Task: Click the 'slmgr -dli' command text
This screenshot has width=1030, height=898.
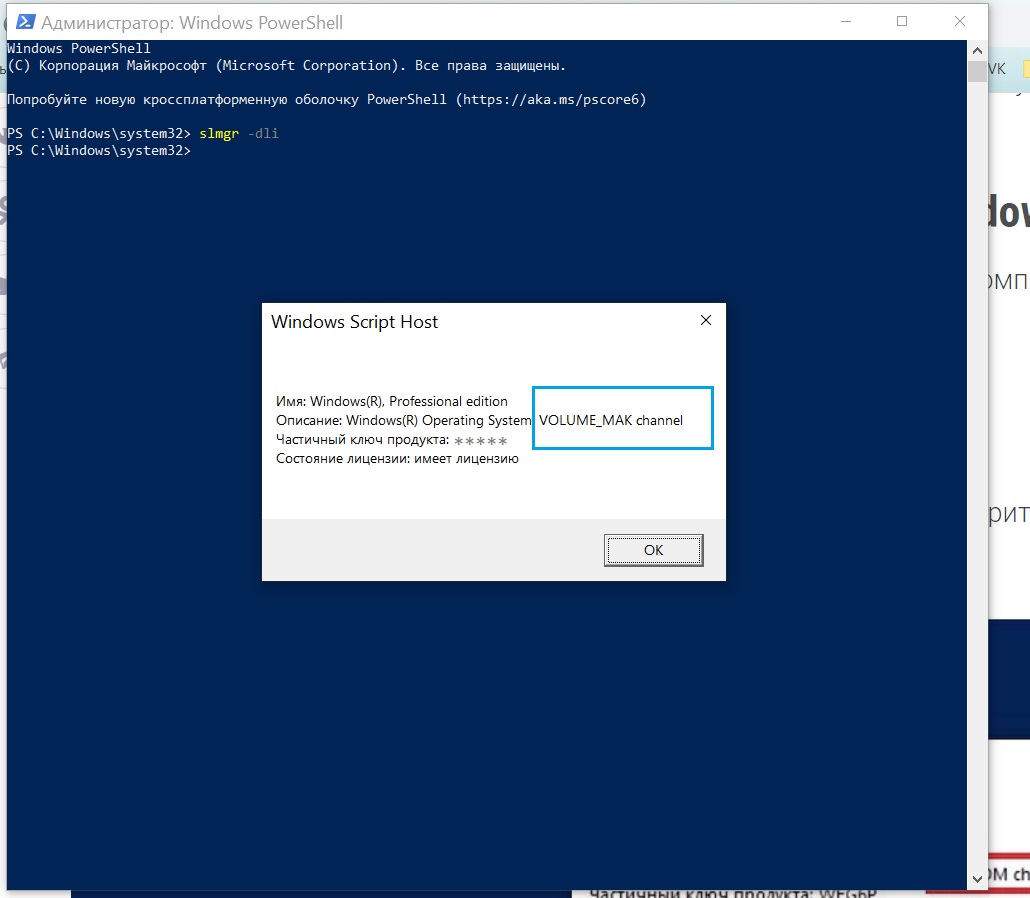Action: point(239,133)
